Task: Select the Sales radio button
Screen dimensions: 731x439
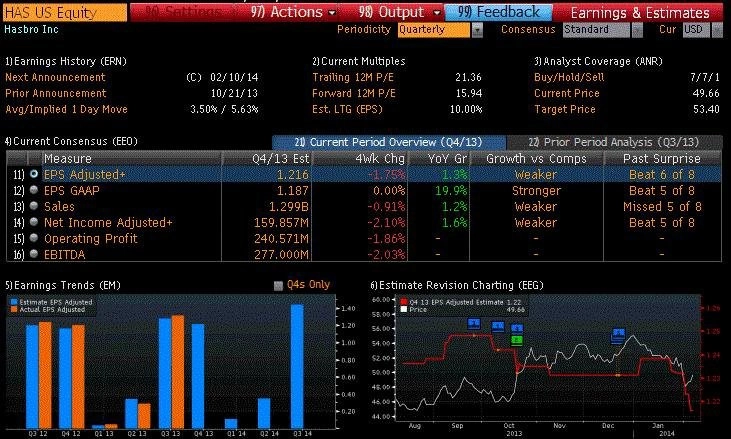Action: (x=34, y=206)
